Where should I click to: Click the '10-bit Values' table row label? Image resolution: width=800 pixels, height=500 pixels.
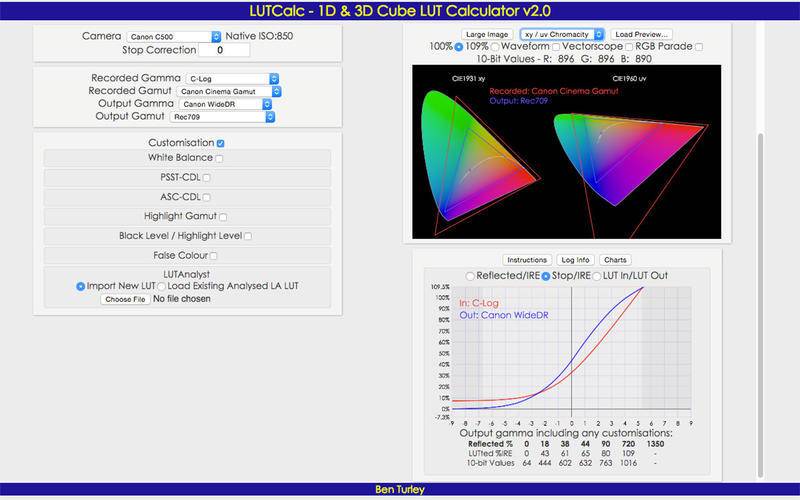[490, 463]
